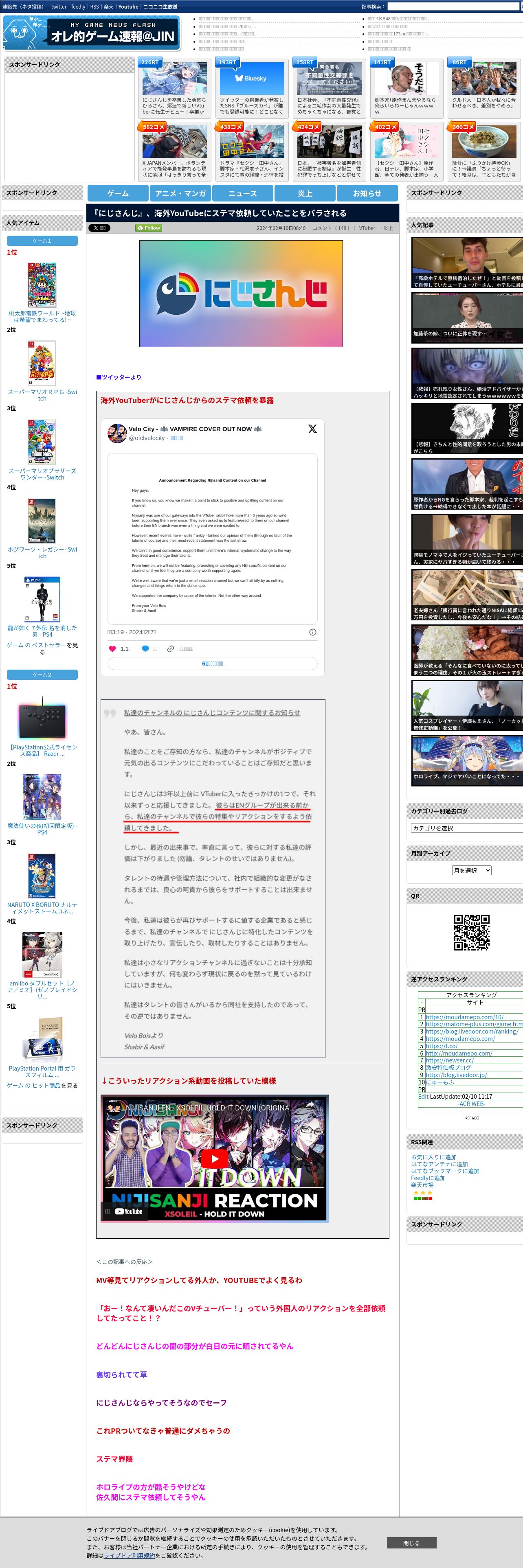This screenshot has width=523, height=1568.
Task: Click the green Follow button
Action: [148, 228]
